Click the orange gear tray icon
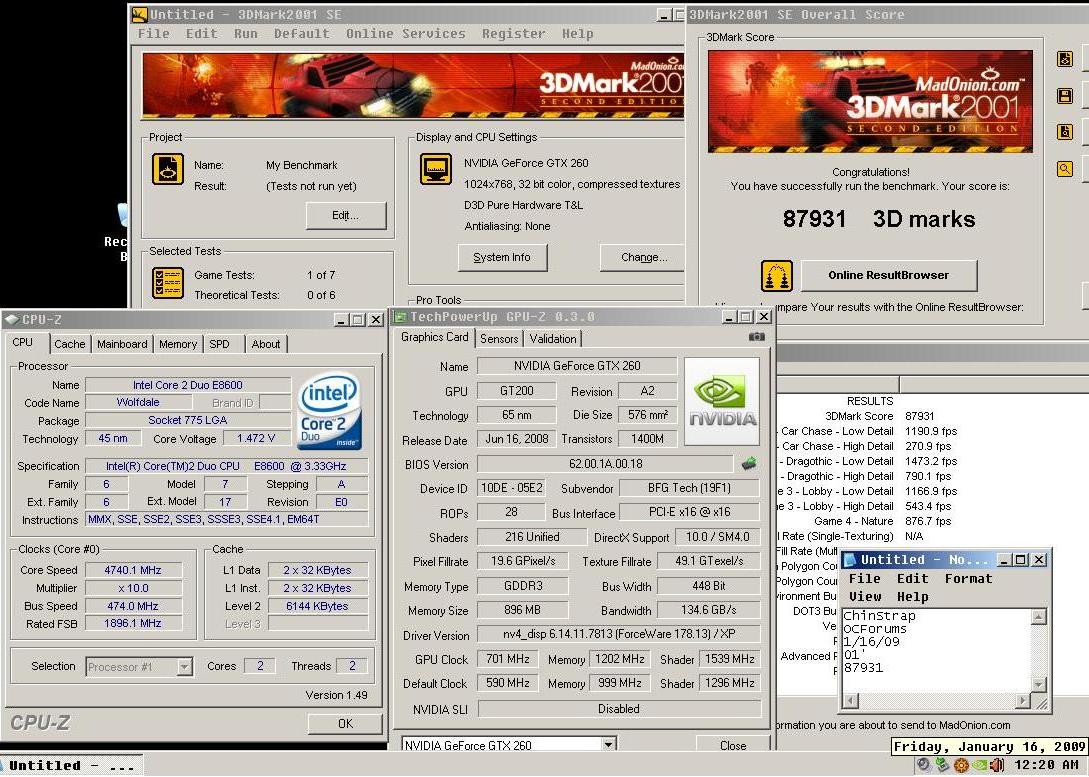The height and width of the screenshot is (777, 1089). coord(961,765)
